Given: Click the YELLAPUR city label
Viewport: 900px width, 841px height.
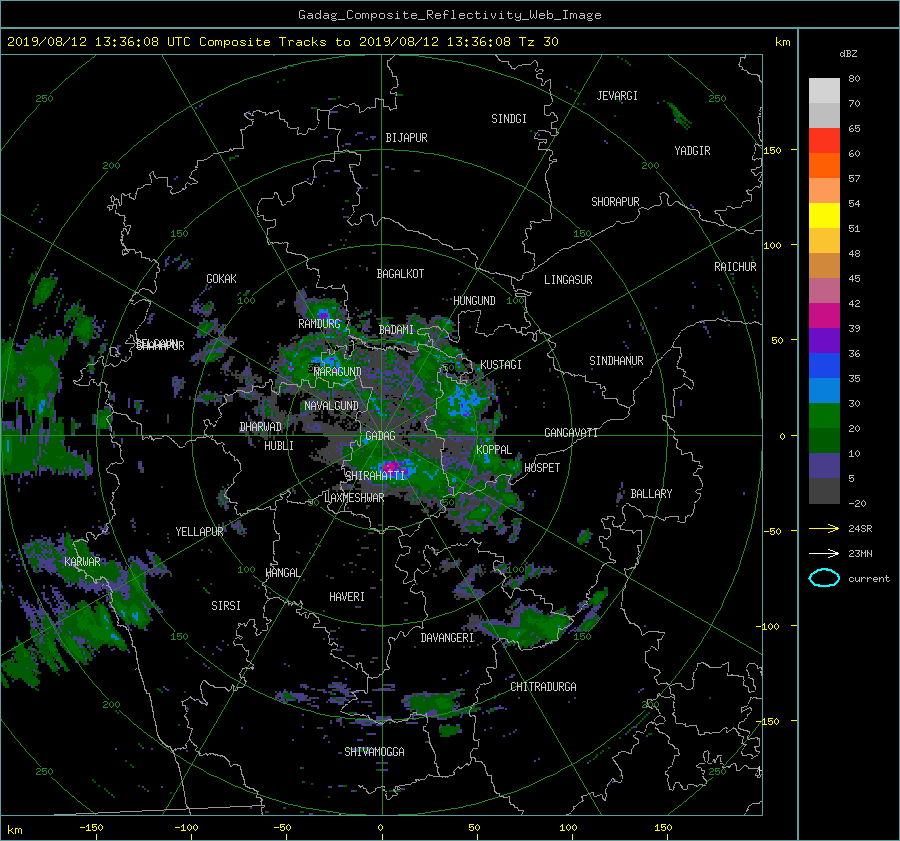Looking at the screenshot, I should coord(199,532).
